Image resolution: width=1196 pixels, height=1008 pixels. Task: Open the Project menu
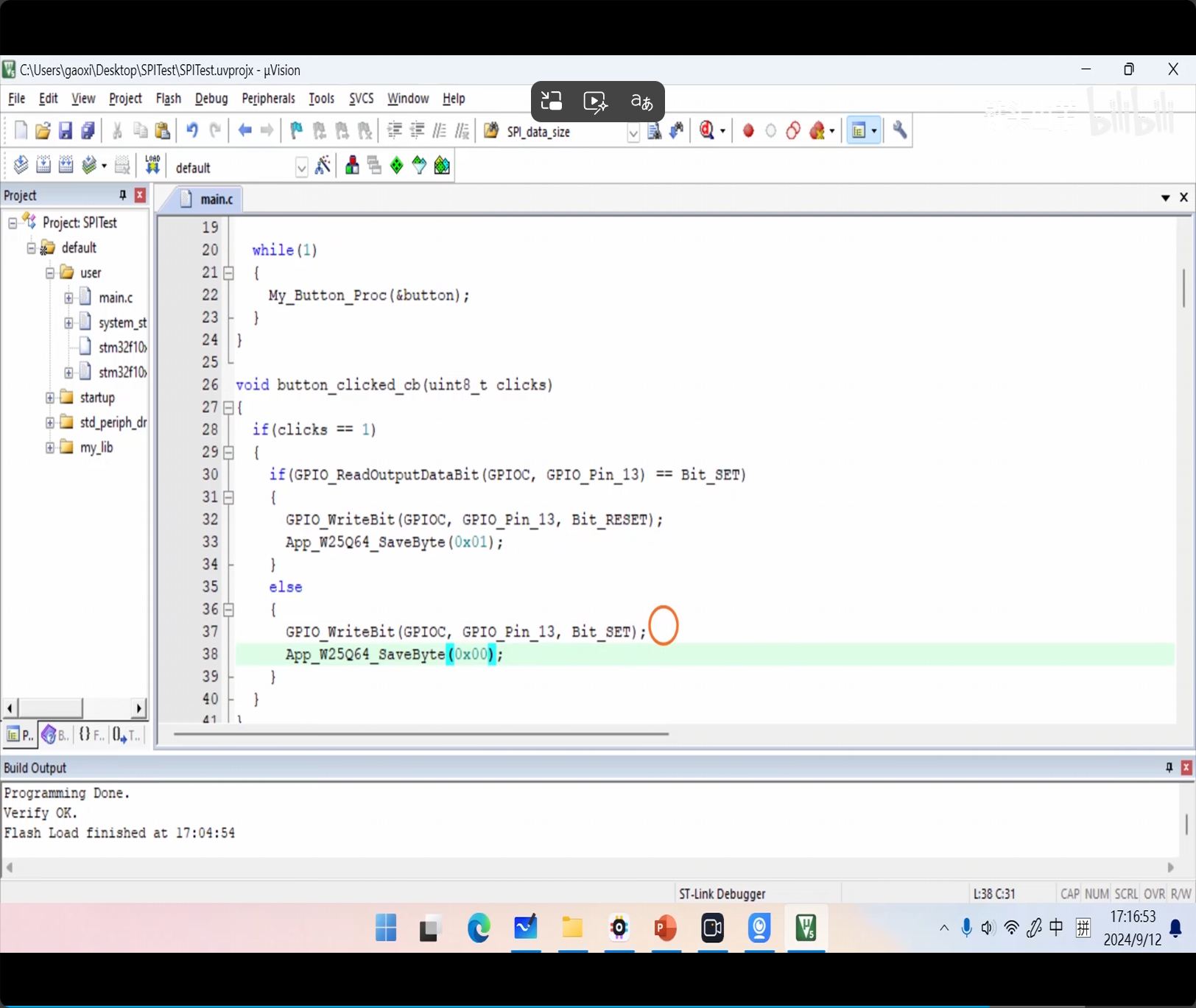click(125, 99)
